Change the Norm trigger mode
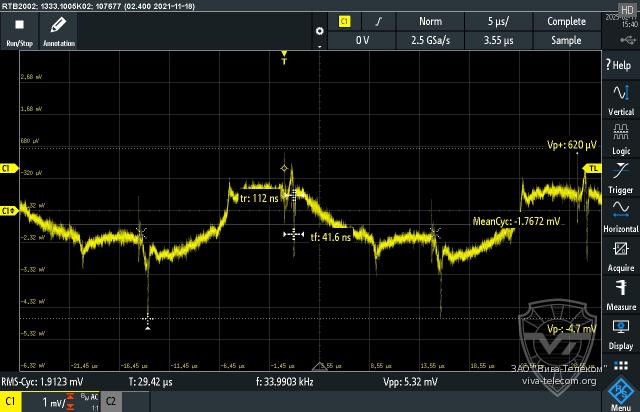Screen dimensions: 640x412 pos(430,21)
